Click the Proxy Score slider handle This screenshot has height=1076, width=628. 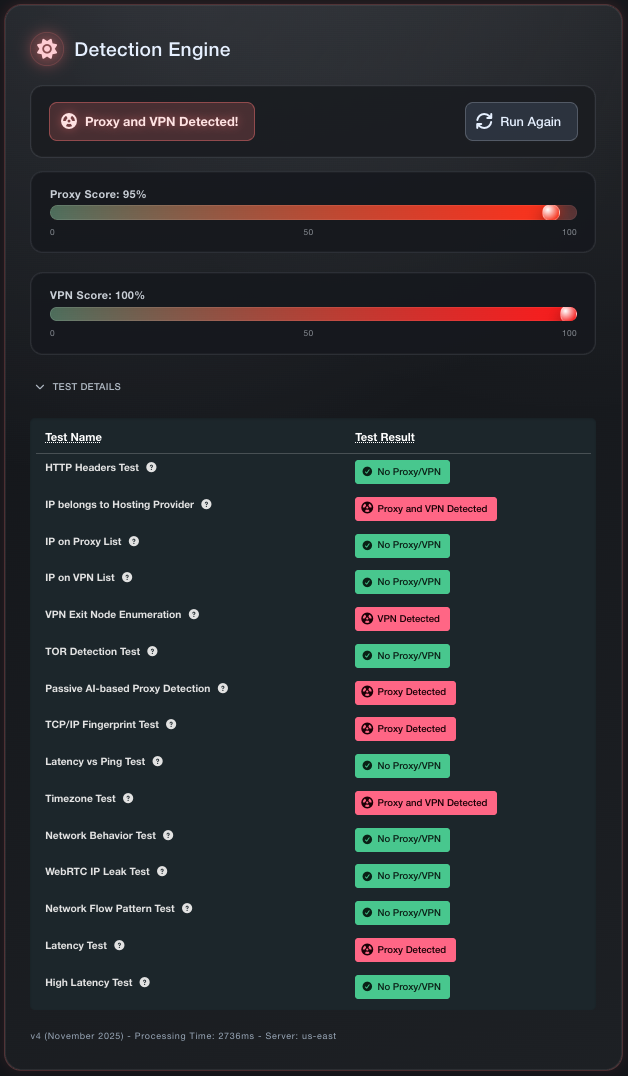550,212
